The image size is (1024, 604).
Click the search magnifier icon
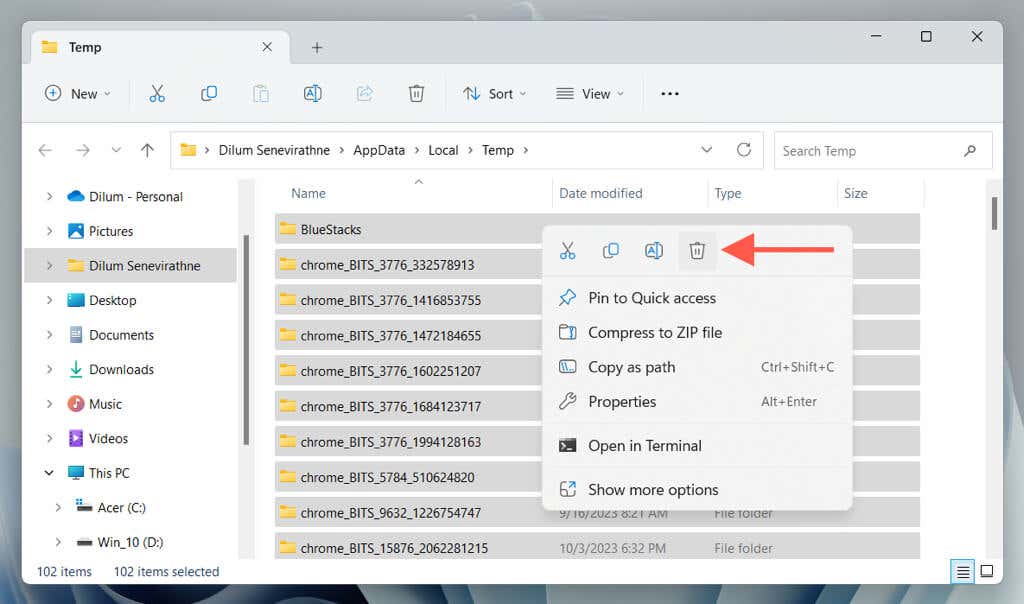(x=970, y=151)
